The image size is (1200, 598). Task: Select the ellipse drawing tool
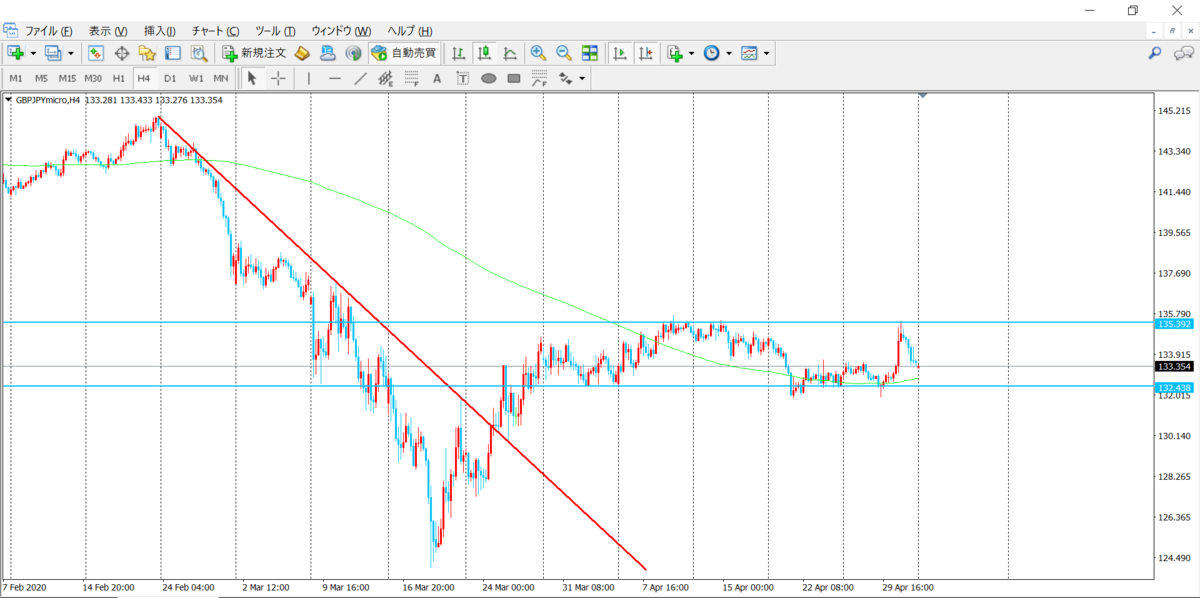(488, 78)
